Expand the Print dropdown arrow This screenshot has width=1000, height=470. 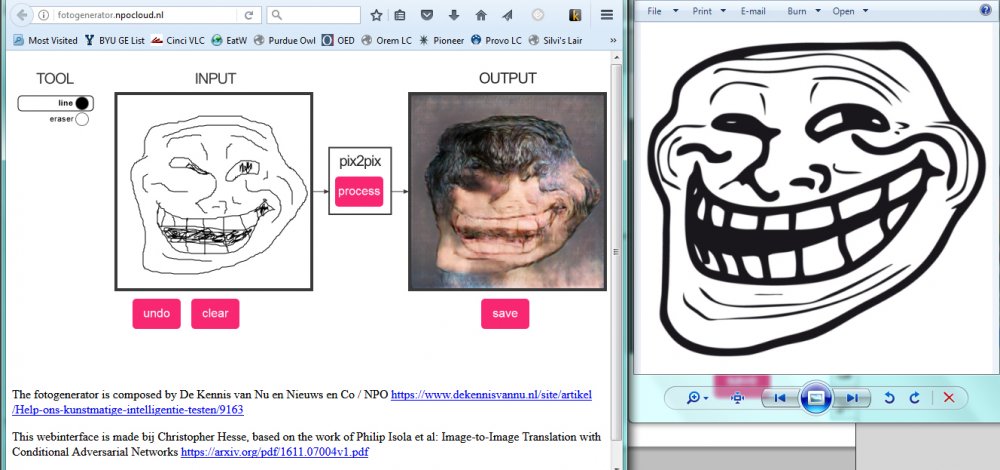tap(723, 11)
